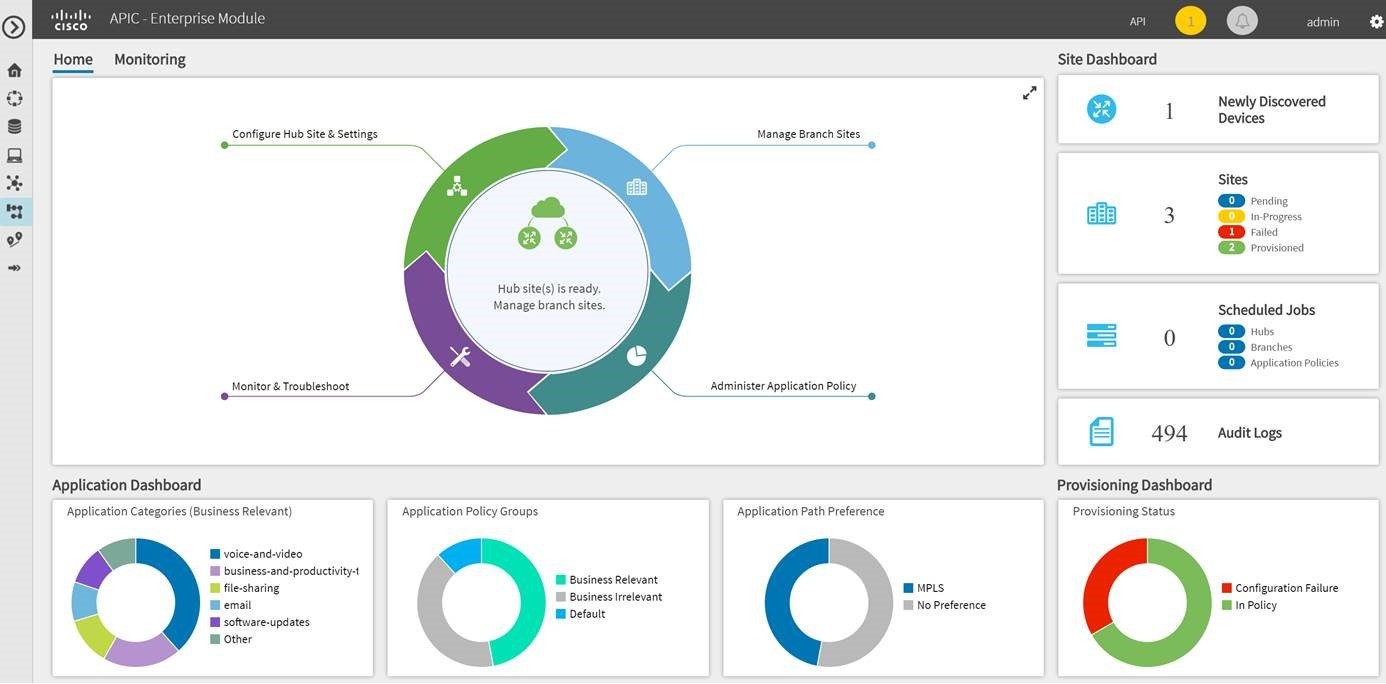1386x684 pixels.
Task: Click the Newly Discovered Devices icon
Action: [1100, 109]
